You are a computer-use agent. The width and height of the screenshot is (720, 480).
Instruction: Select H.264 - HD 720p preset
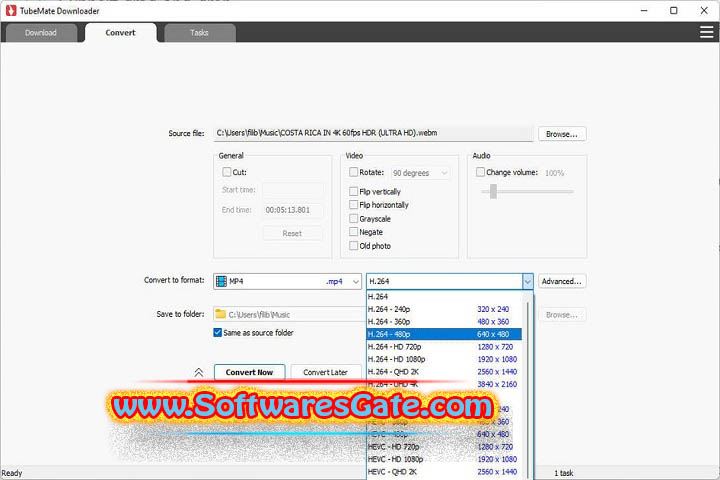[444, 347]
